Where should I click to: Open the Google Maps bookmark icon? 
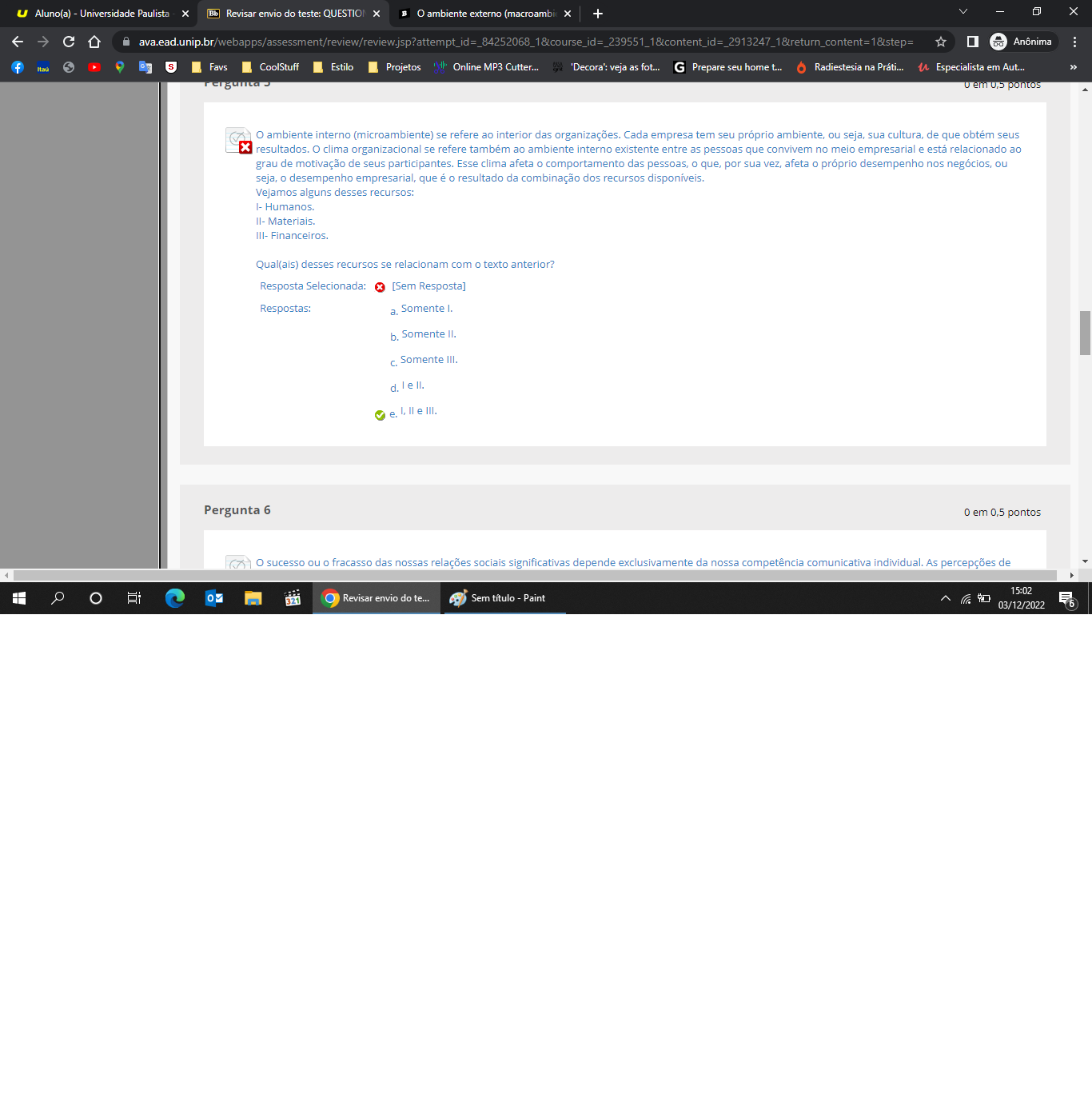120,67
